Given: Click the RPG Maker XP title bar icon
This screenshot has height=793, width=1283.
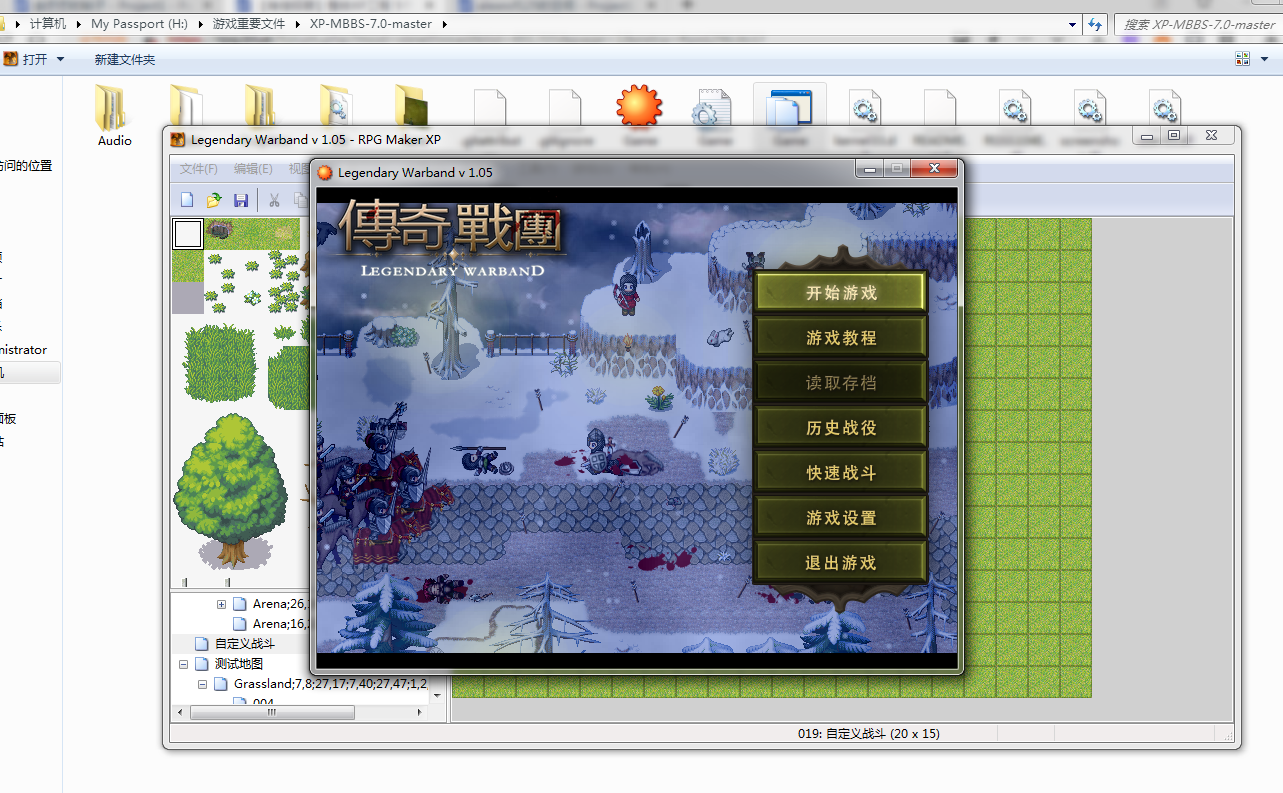Looking at the screenshot, I should [x=178, y=139].
